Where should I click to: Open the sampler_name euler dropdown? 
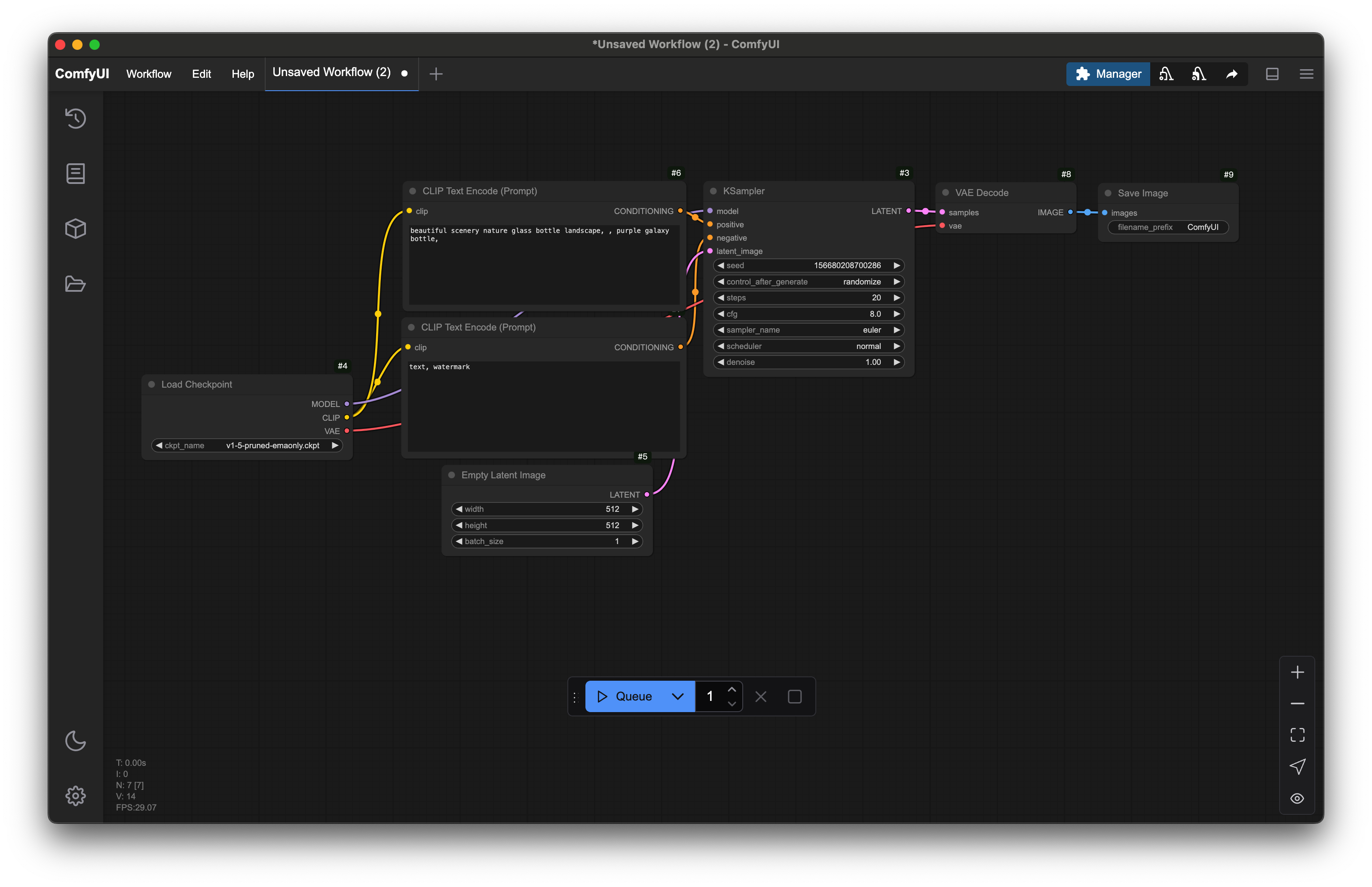coord(808,330)
